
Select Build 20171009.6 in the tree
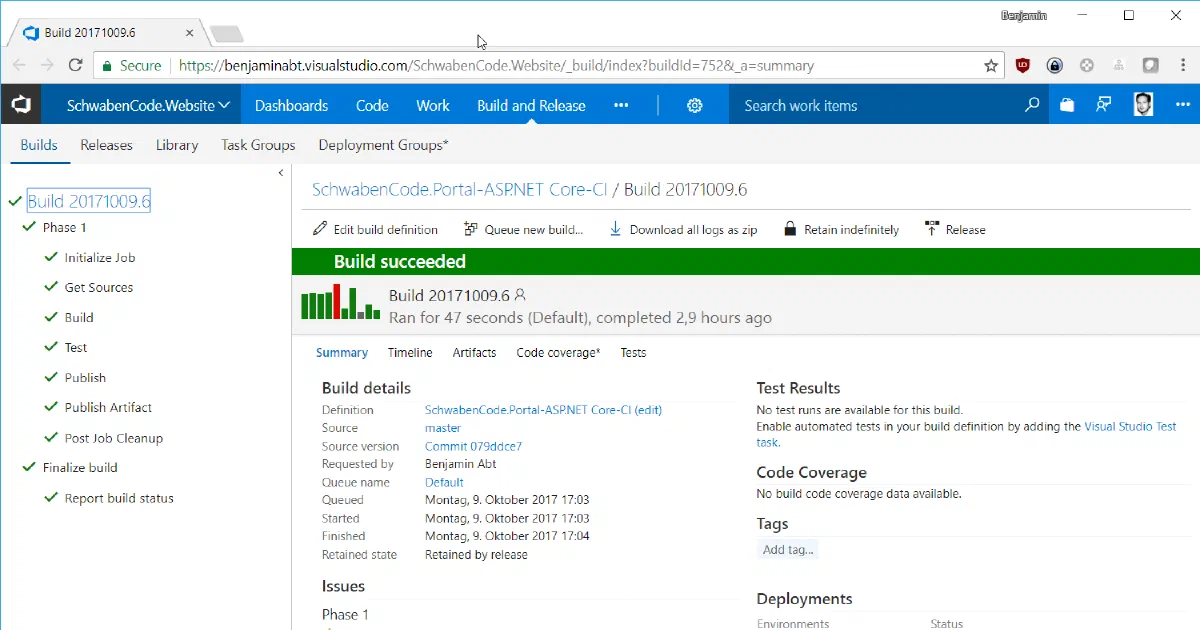point(89,201)
